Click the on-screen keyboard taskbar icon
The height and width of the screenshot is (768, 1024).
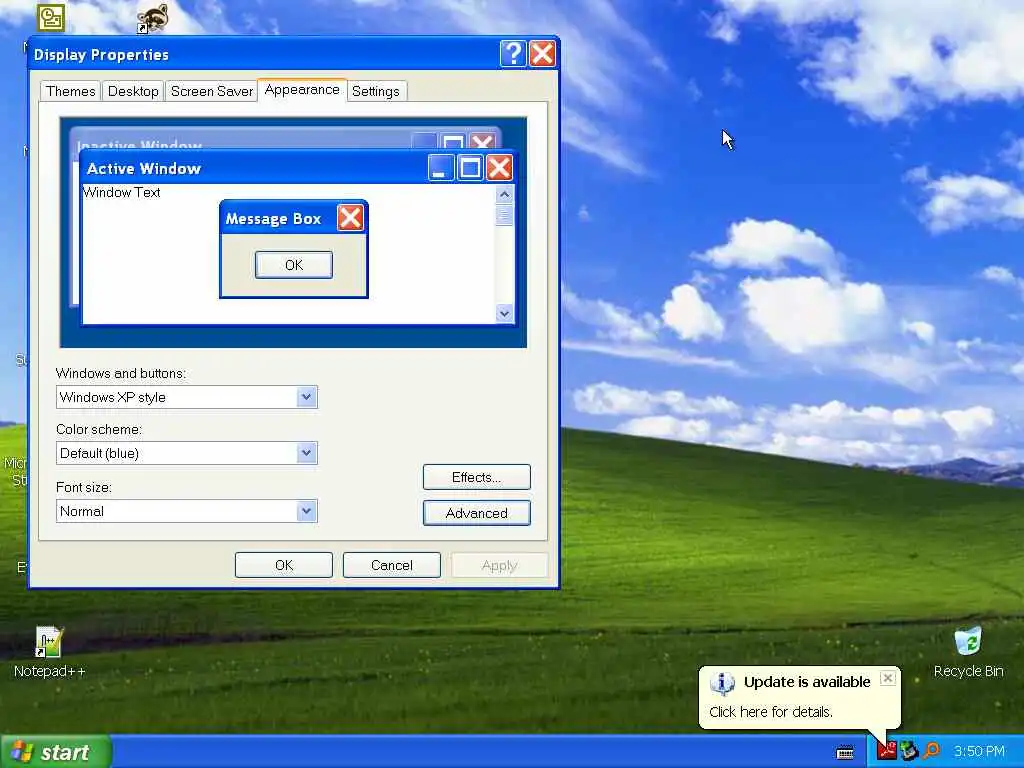click(845, 752)
